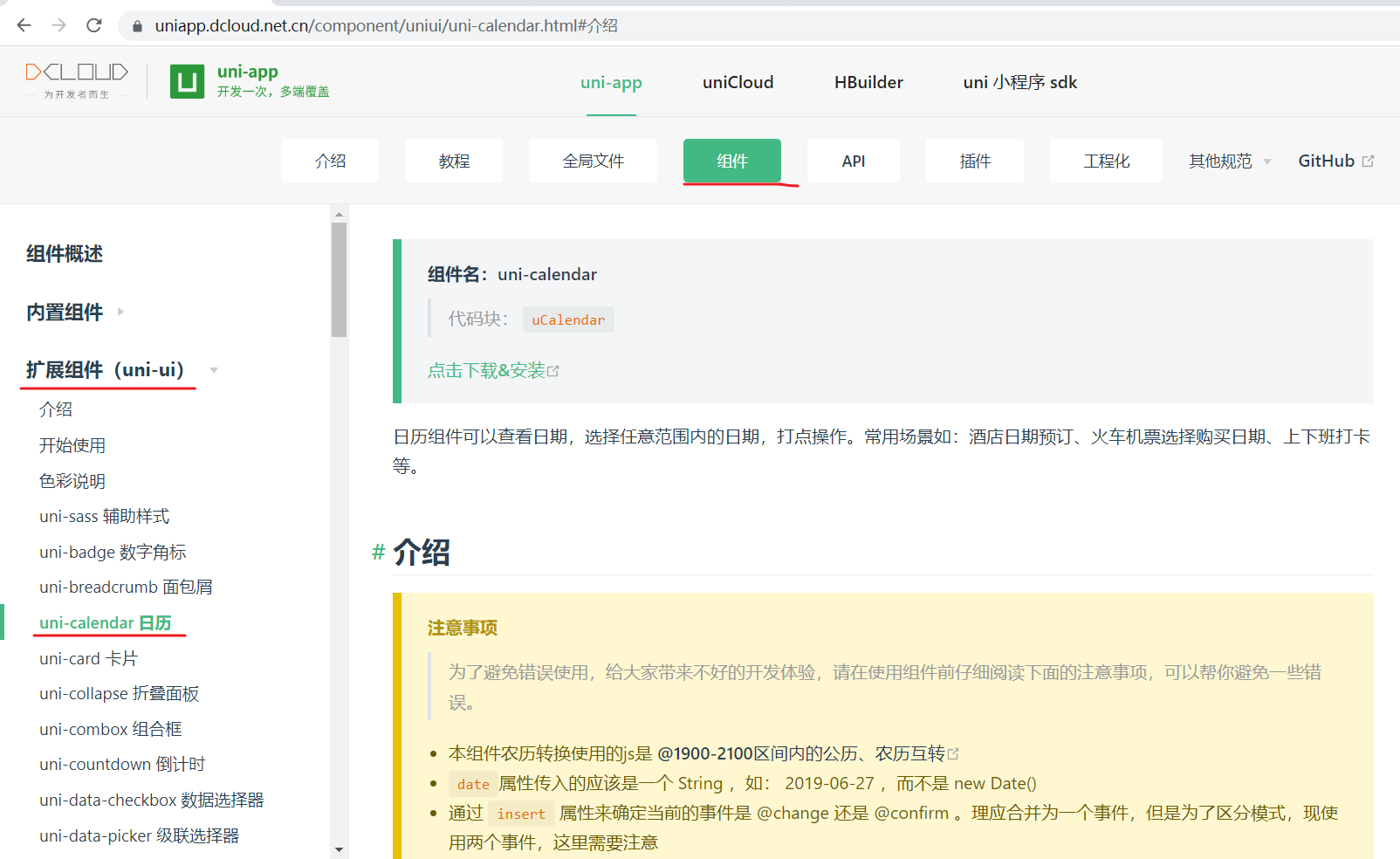Image resolution: width=1400 pixels, height=859 pixels.
Task: Open the HBuilder top navigation tab
Action: coord(868,82)
